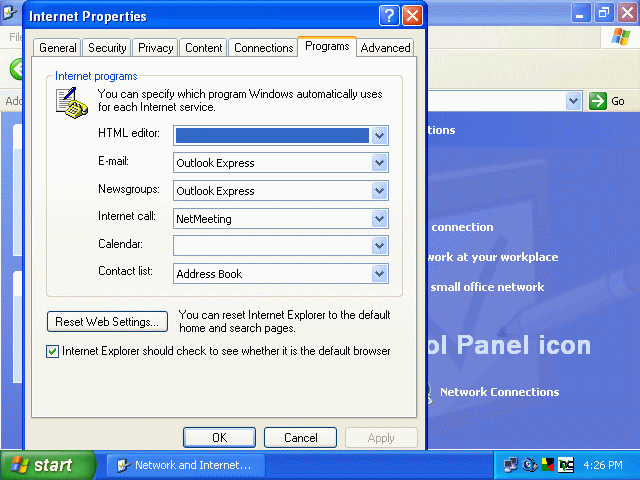Expand the HTML editor dropdown arrow
The width and height of the screenshot is (640, 480).
point(380,136)
